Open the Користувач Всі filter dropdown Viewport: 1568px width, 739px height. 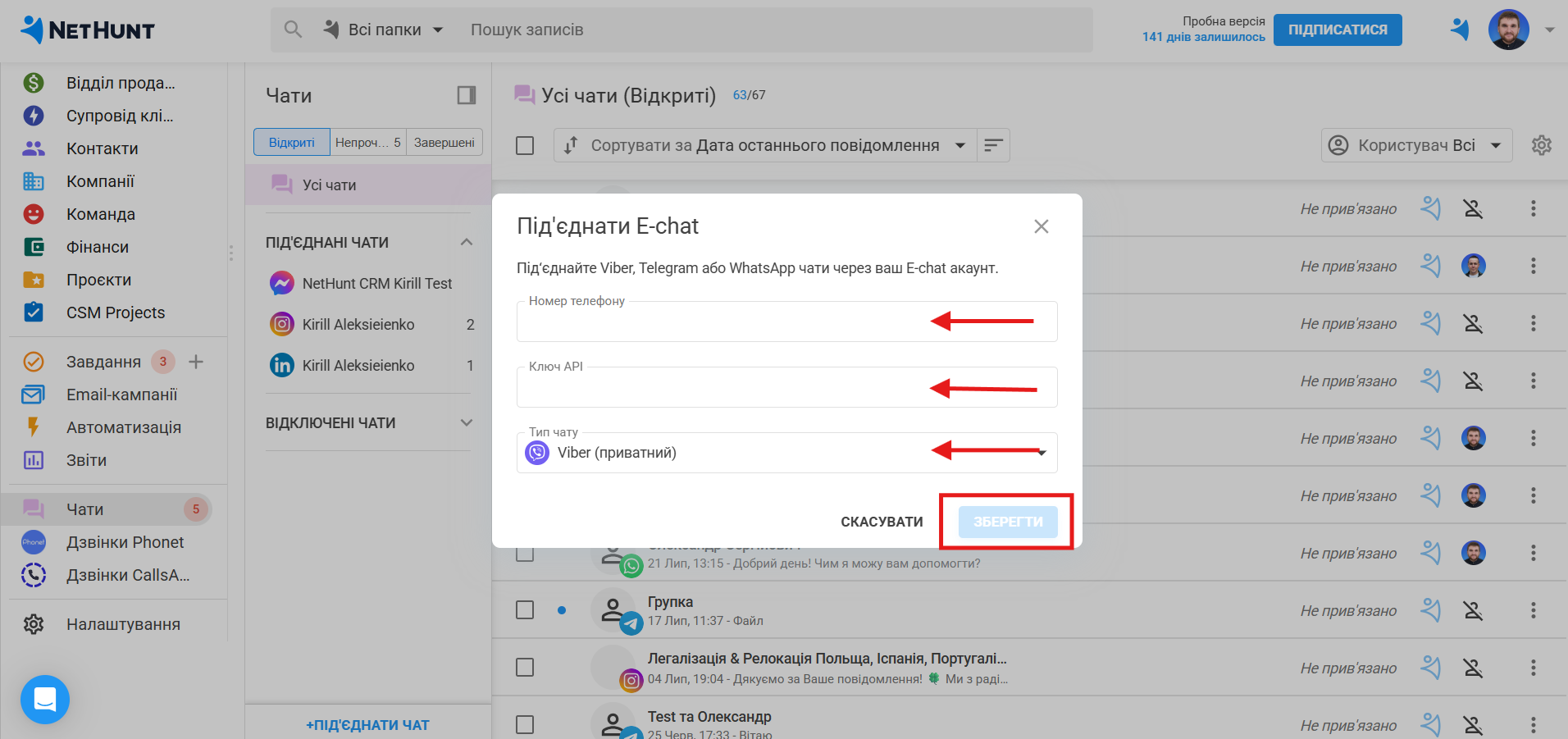pos(1416,145)
